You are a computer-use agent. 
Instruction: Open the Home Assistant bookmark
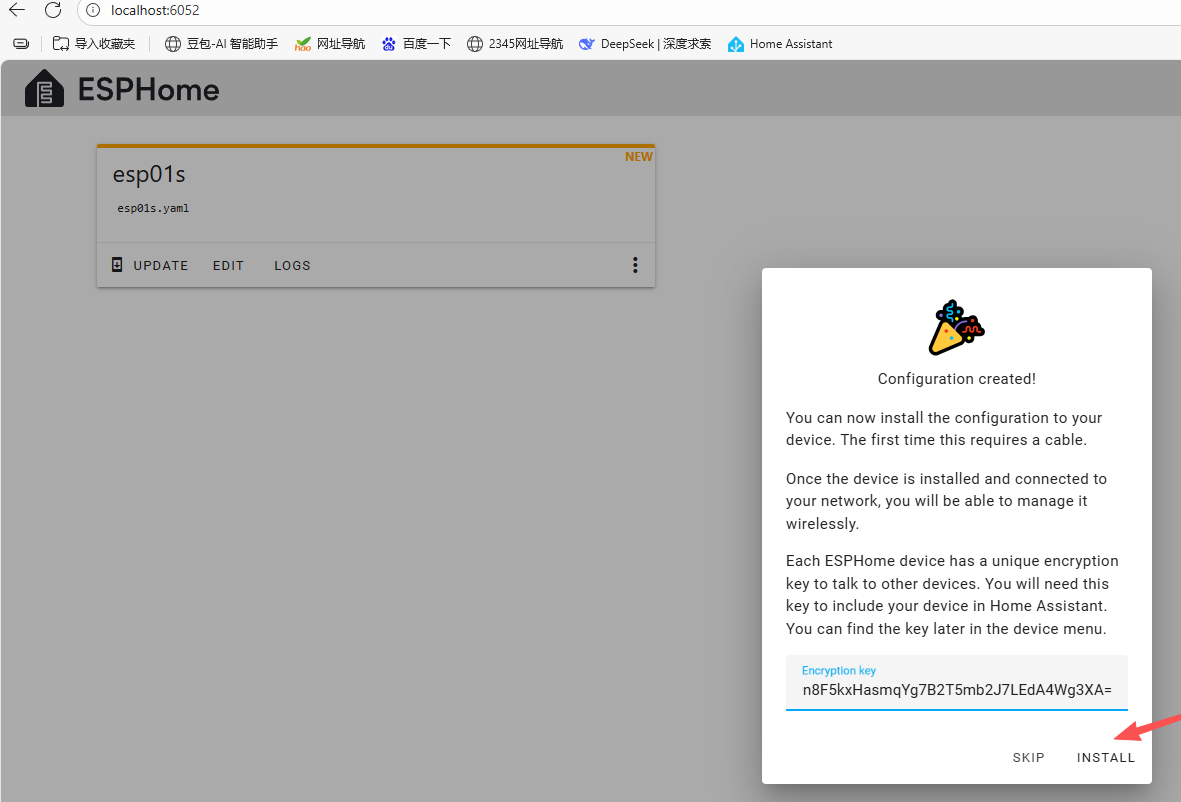click(x=780, y=44)
